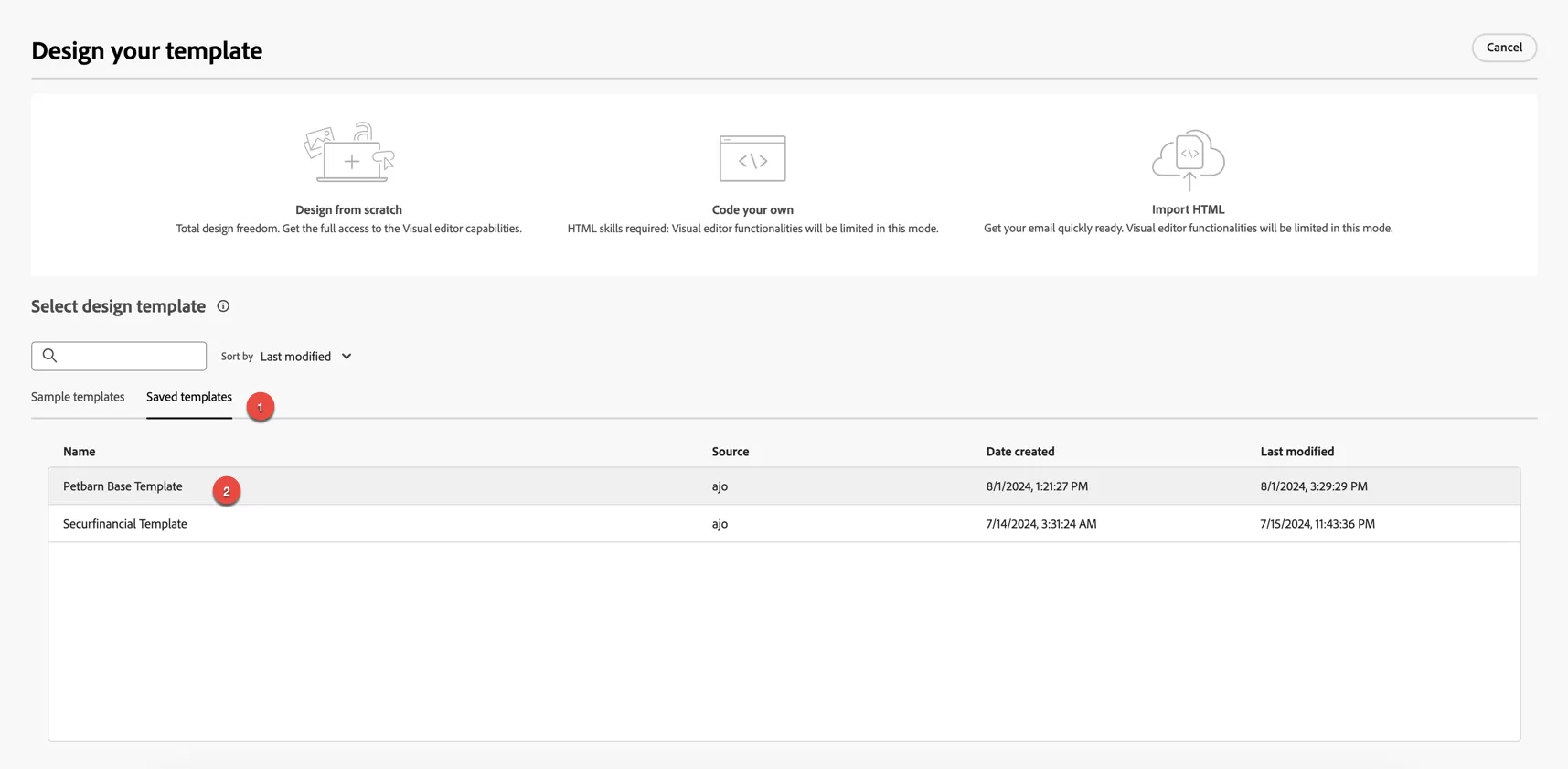The image size is (1568, 769).
Task: Click the 7/14/2024, 3:31:24 AM date cell
Action: [x=1041, y=524]
